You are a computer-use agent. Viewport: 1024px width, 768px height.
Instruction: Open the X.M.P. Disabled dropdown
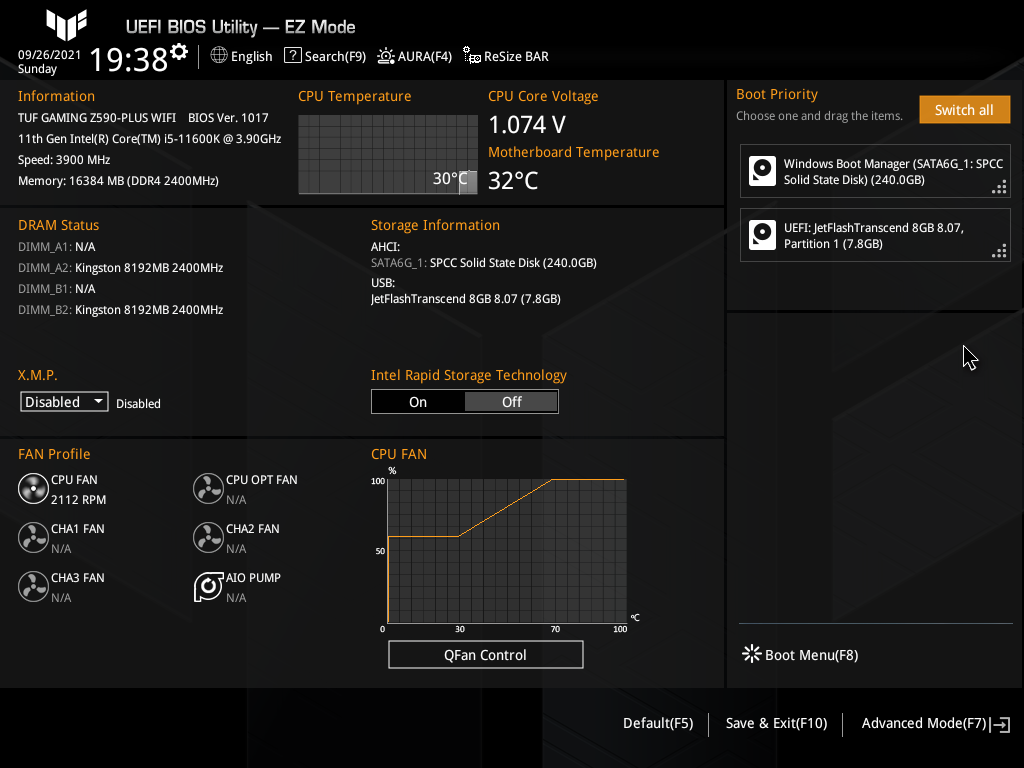pyautogui.click(x=63, y=401)
